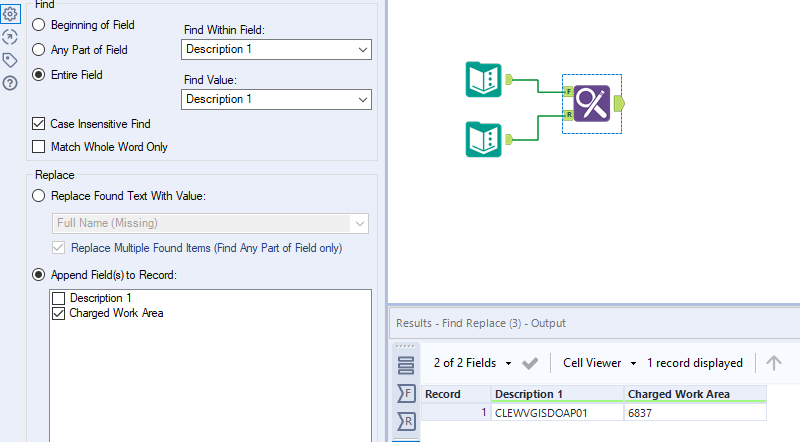
Task: Show the R input anchor results
Action: [406, 421]
